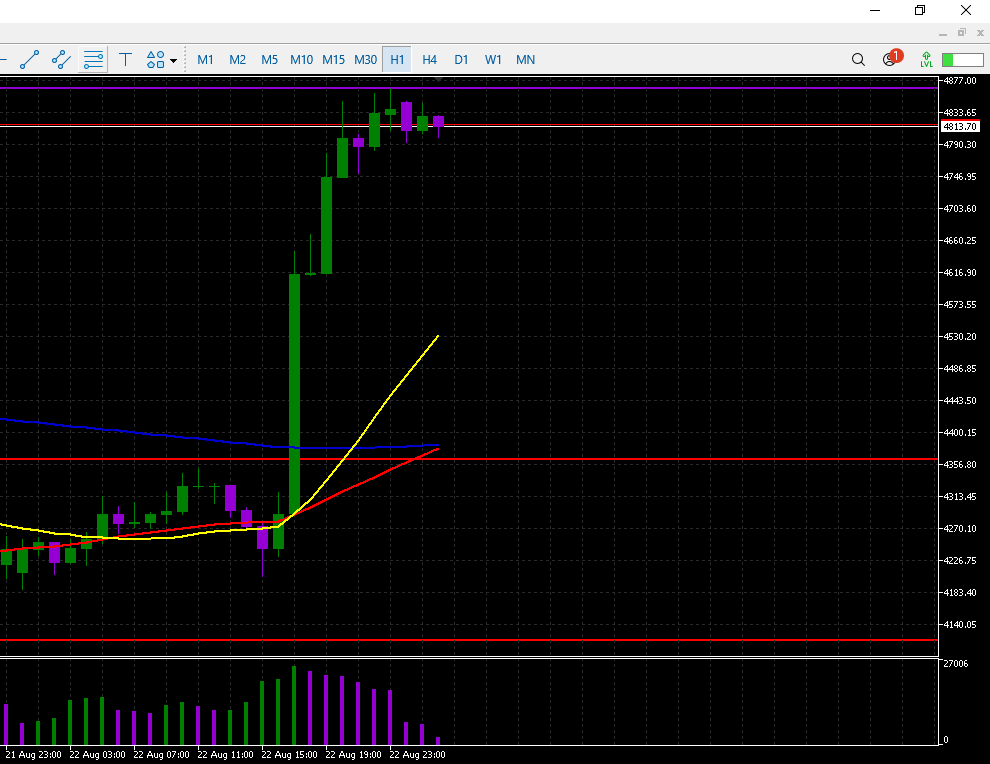Screen dimensions: 990x764
Task: Click the LVL signal icon
Action: [x=926, y=59]
